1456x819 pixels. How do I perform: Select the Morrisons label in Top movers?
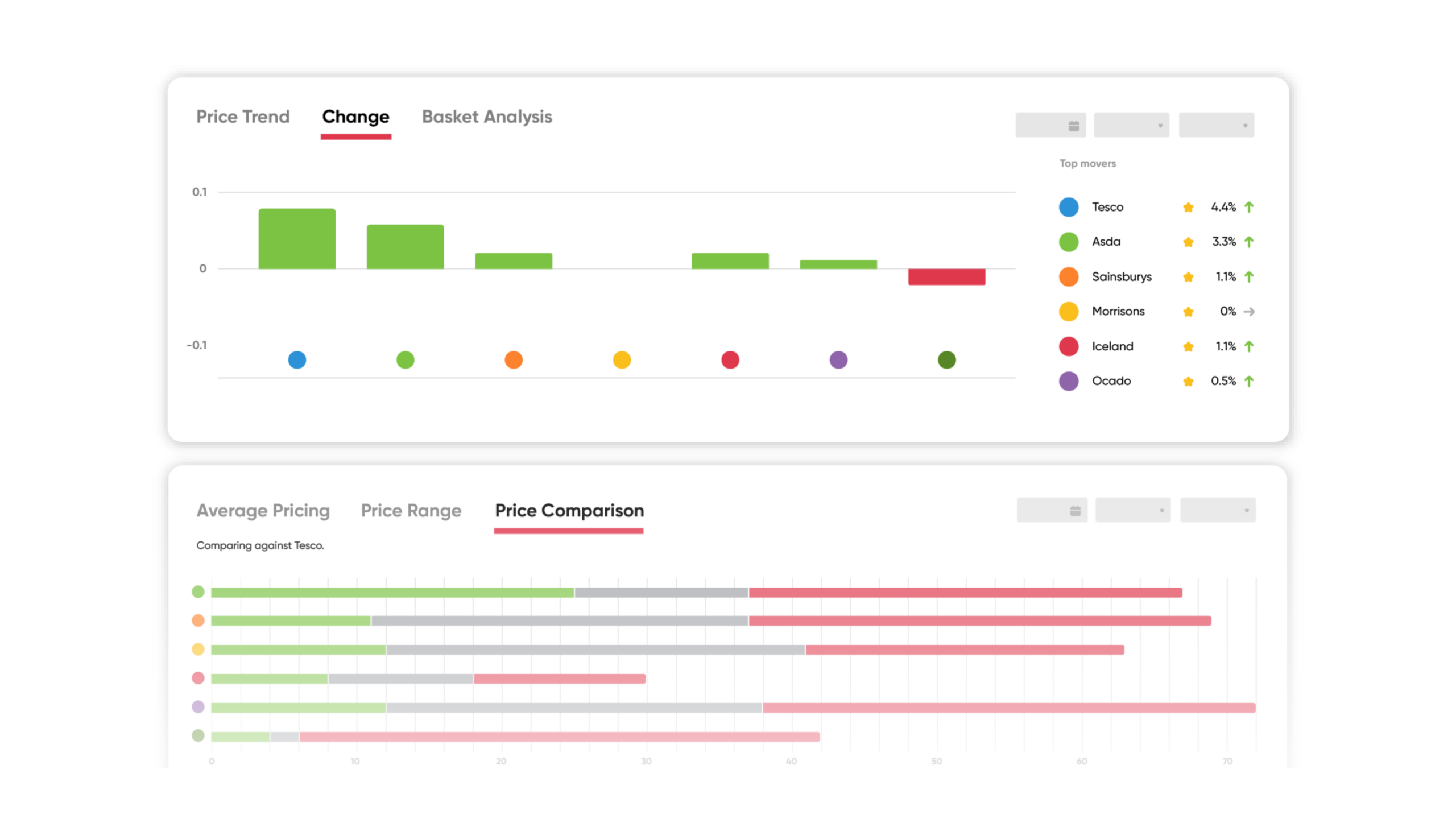click(x=1118, y=312)
